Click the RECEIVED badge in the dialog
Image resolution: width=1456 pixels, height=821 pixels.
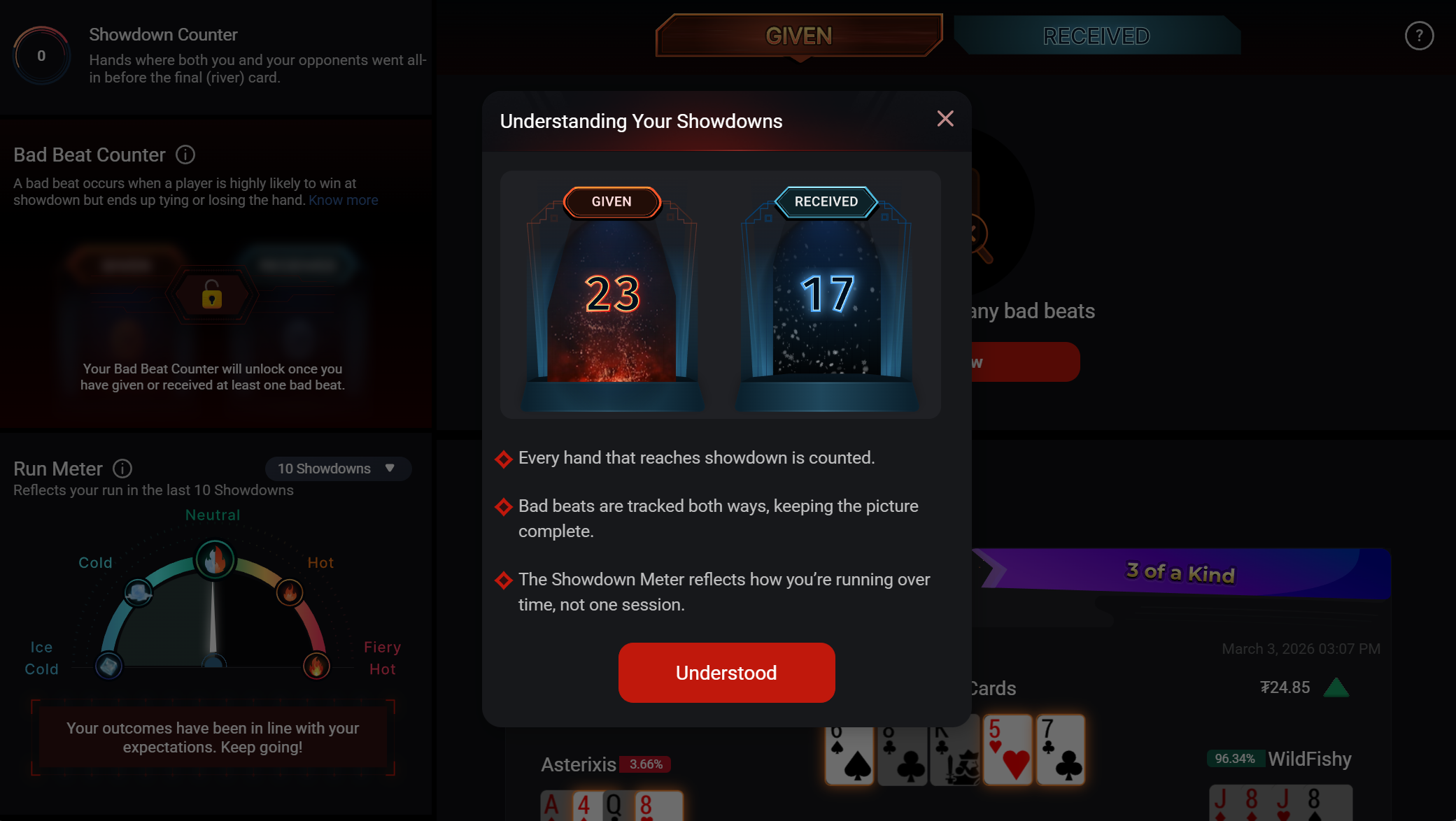(x=826, y=201)
